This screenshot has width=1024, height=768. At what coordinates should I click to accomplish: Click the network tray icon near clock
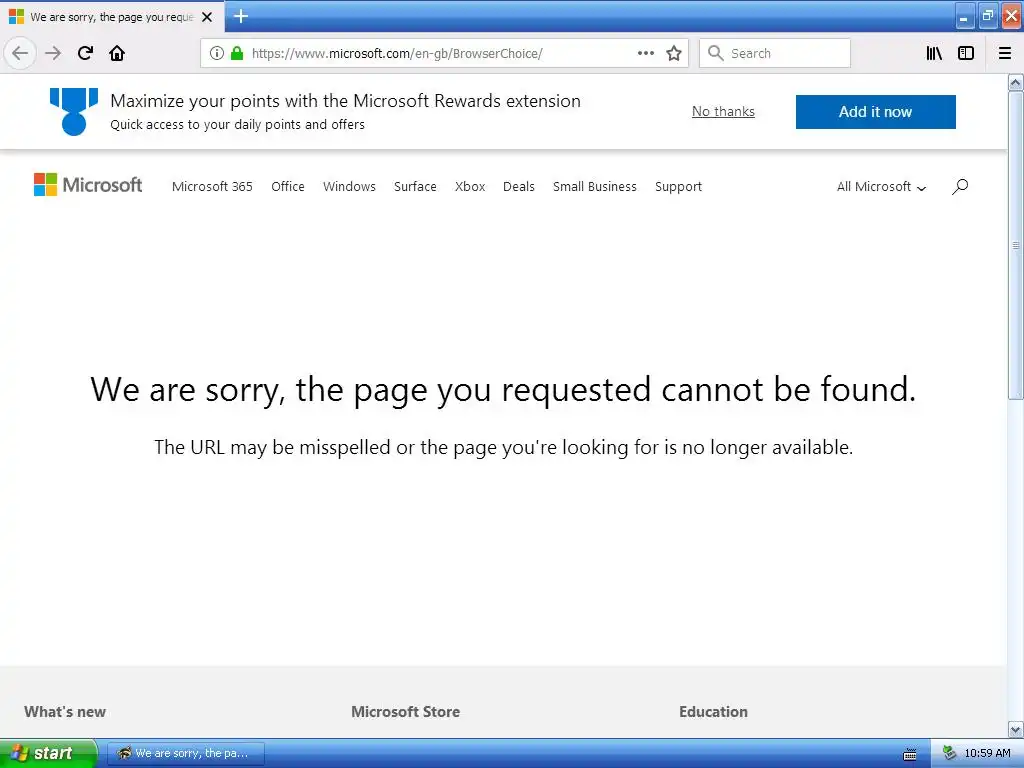pos(950,753)
